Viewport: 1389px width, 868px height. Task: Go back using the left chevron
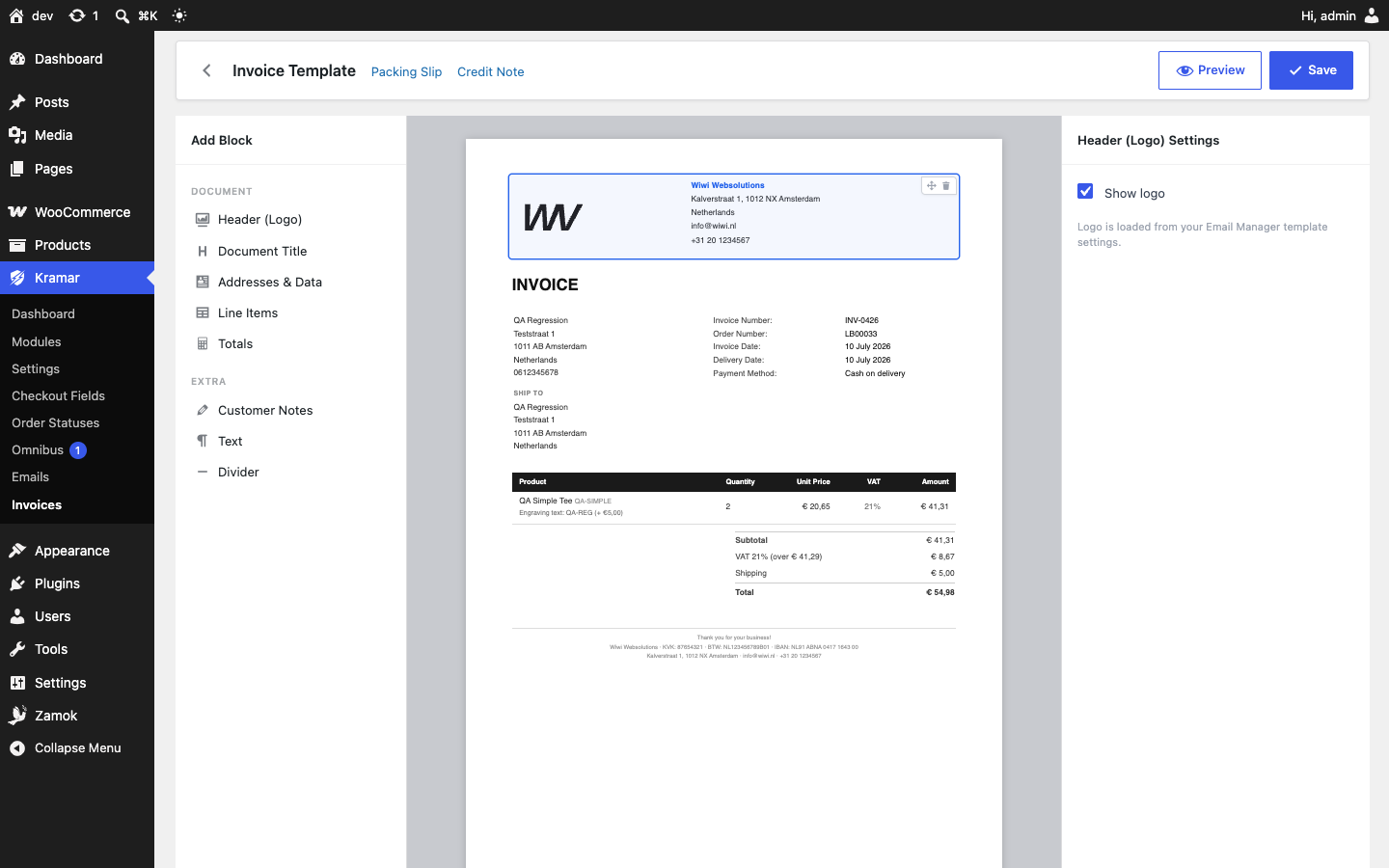coord(206,70)
